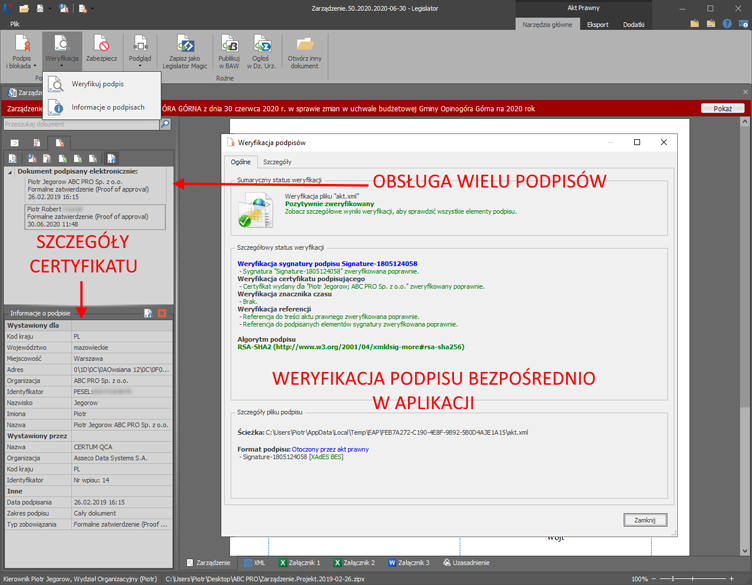Select the Piotr Robert signature entry
Screen dimensions: 752x585
(x=95, y=217)
